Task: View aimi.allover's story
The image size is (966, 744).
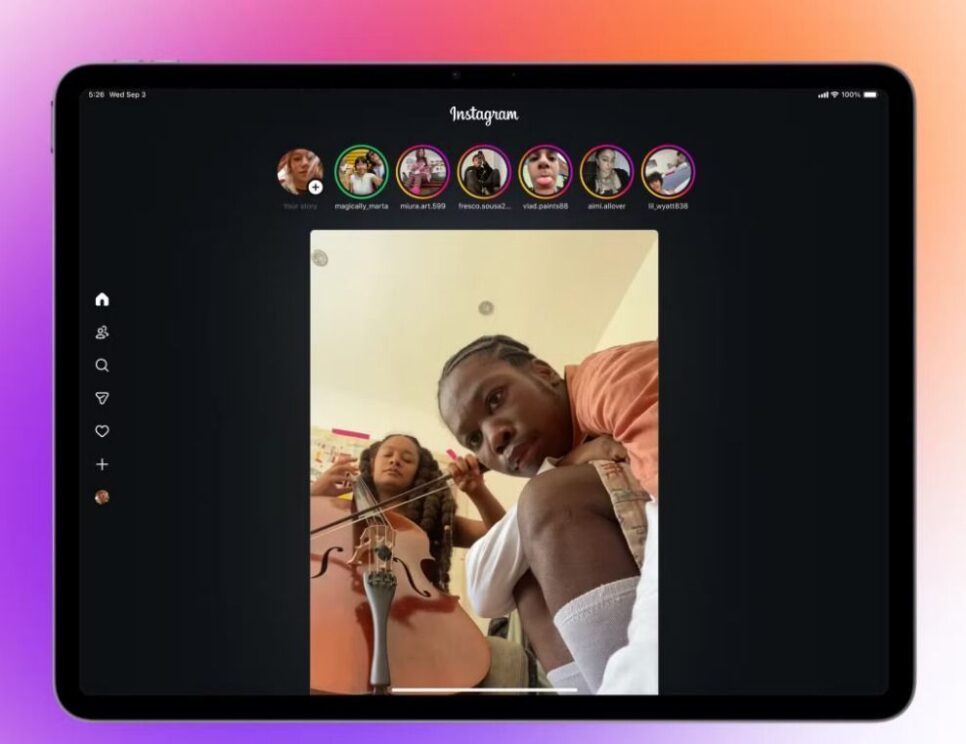Action: click(606, 172)
